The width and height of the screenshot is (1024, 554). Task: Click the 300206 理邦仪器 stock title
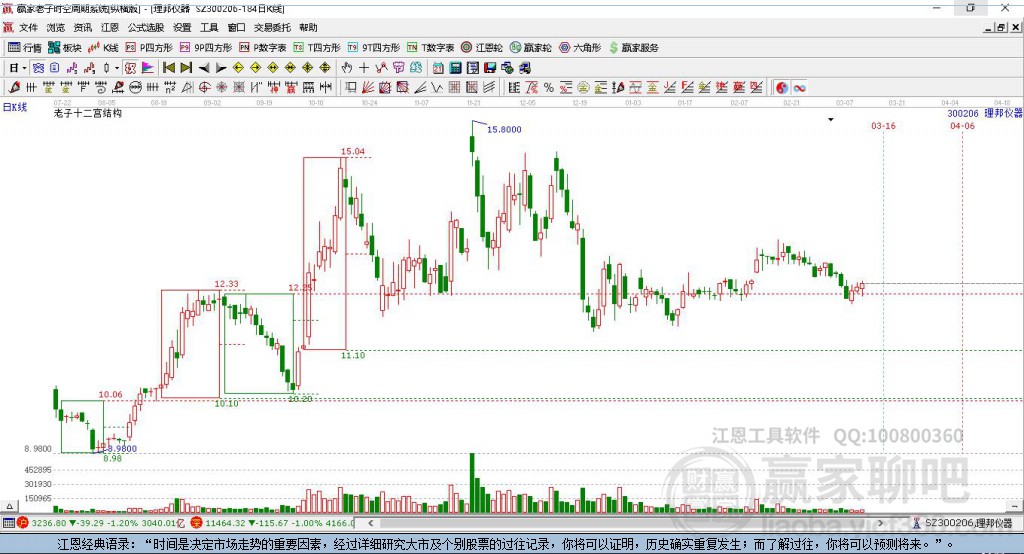[x=984, y=113]
